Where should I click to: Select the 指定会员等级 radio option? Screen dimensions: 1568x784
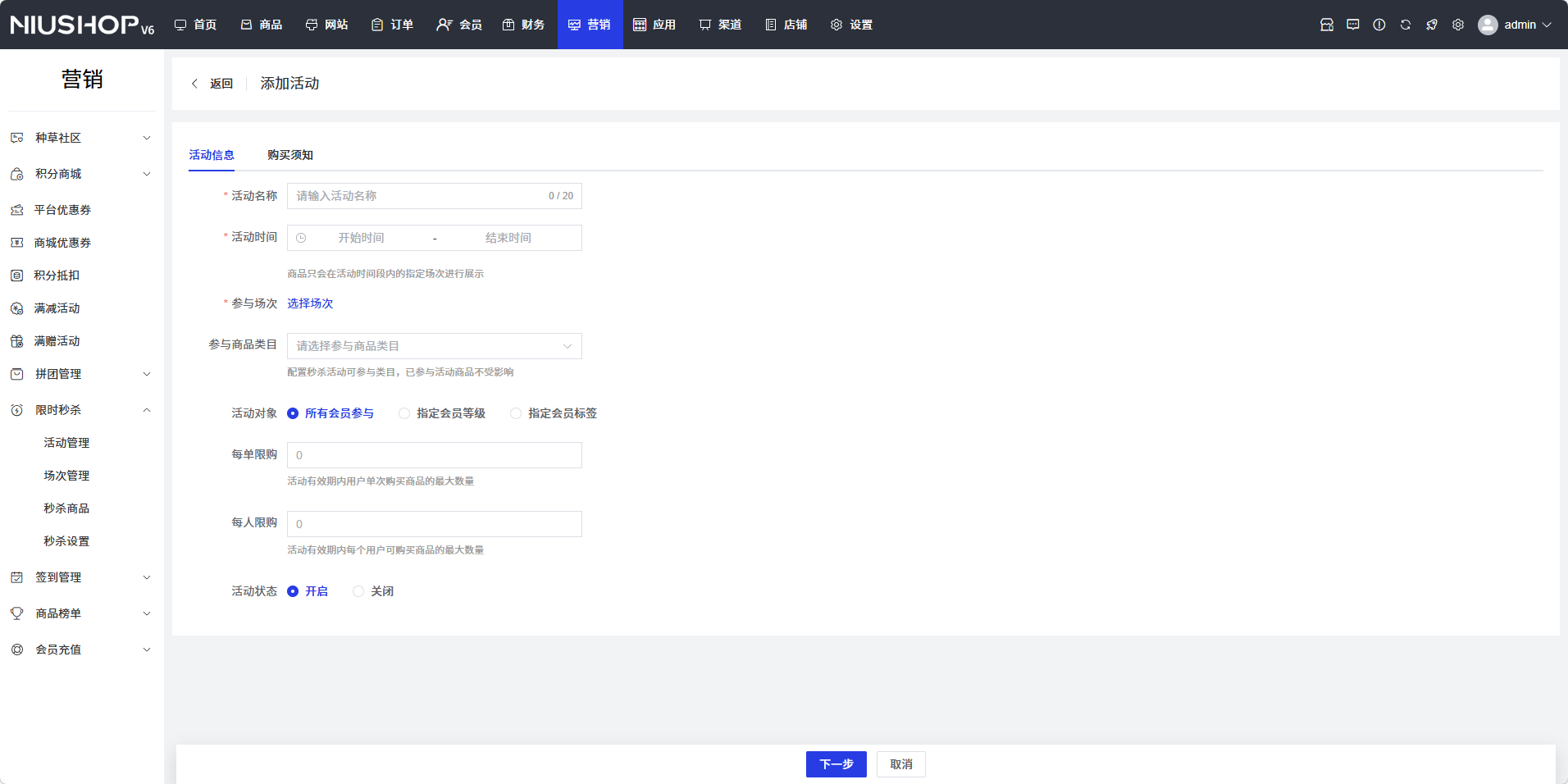(x=404, y=413)
